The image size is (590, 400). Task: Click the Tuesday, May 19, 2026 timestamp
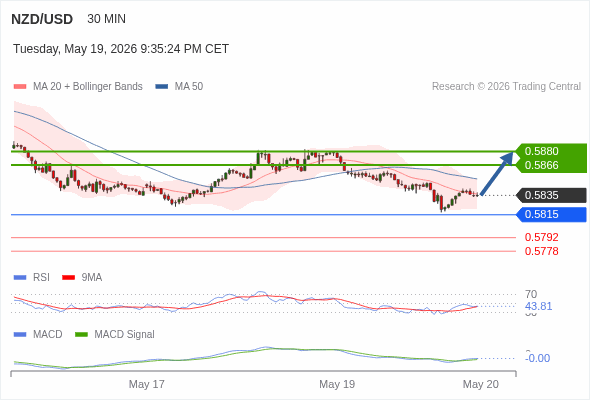click(x=121, y=49)
